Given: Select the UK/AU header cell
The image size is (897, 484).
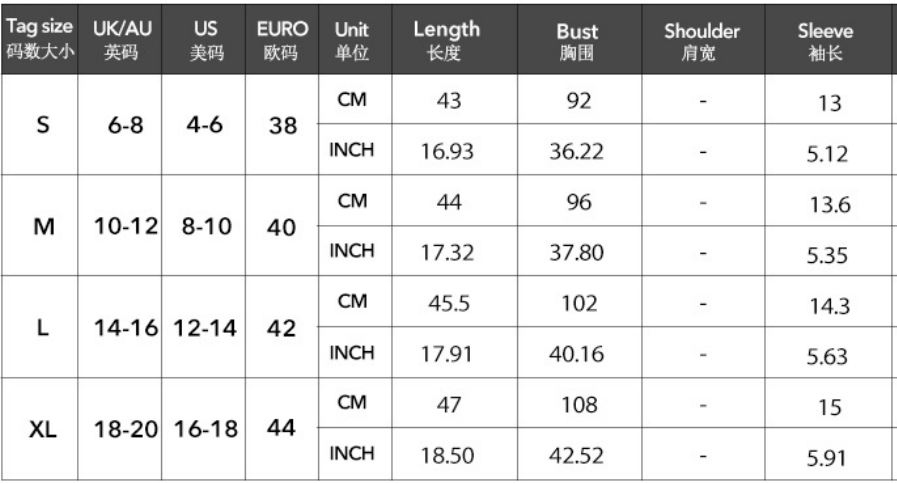Looking at the screenshot, I should (x=120, y=39).
